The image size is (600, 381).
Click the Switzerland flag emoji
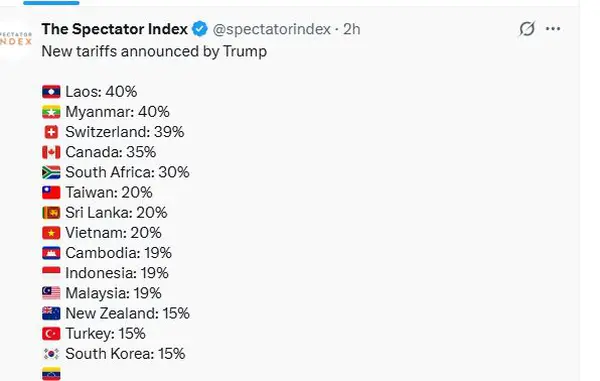point(51,132)
